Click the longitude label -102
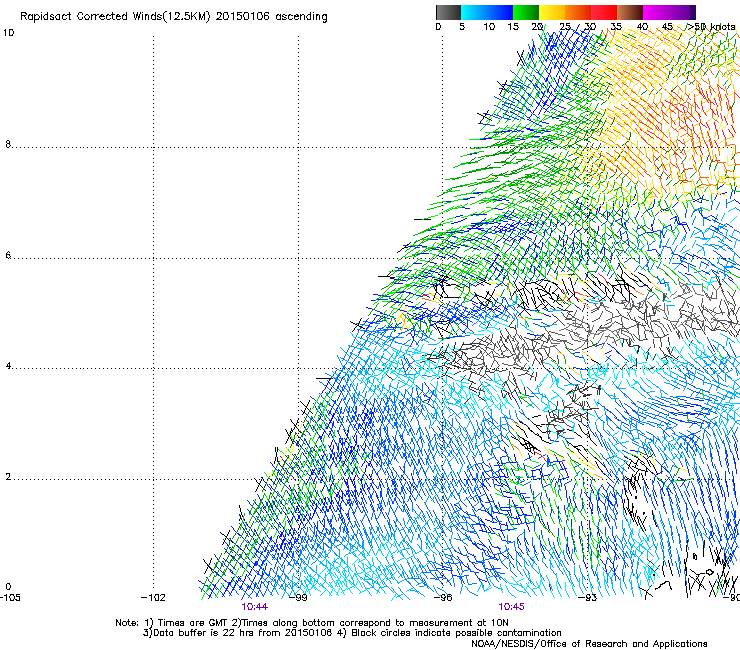This screenshot has height=650, width=740. pos(153,598)
